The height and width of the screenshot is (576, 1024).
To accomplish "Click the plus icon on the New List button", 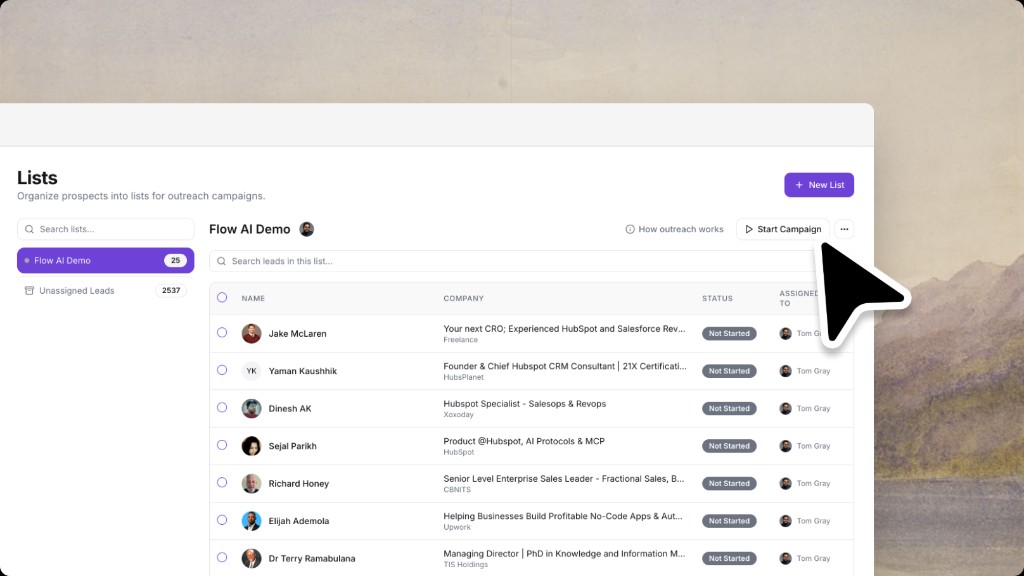I will pos(799,185).
